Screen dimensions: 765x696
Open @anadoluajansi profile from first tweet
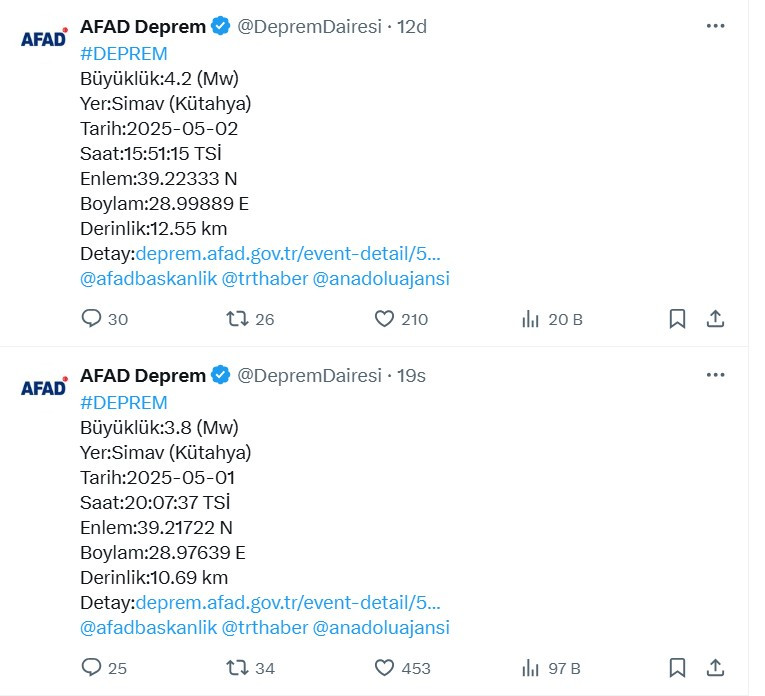[381, 279]
